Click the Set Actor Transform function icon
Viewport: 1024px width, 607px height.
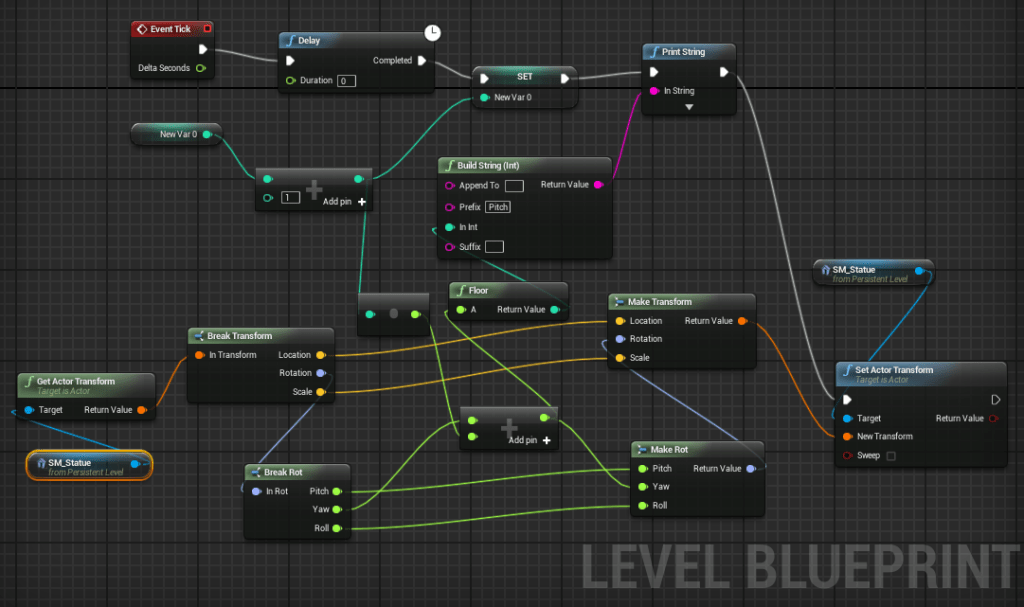pyautogui.click(x=846, y=370)
